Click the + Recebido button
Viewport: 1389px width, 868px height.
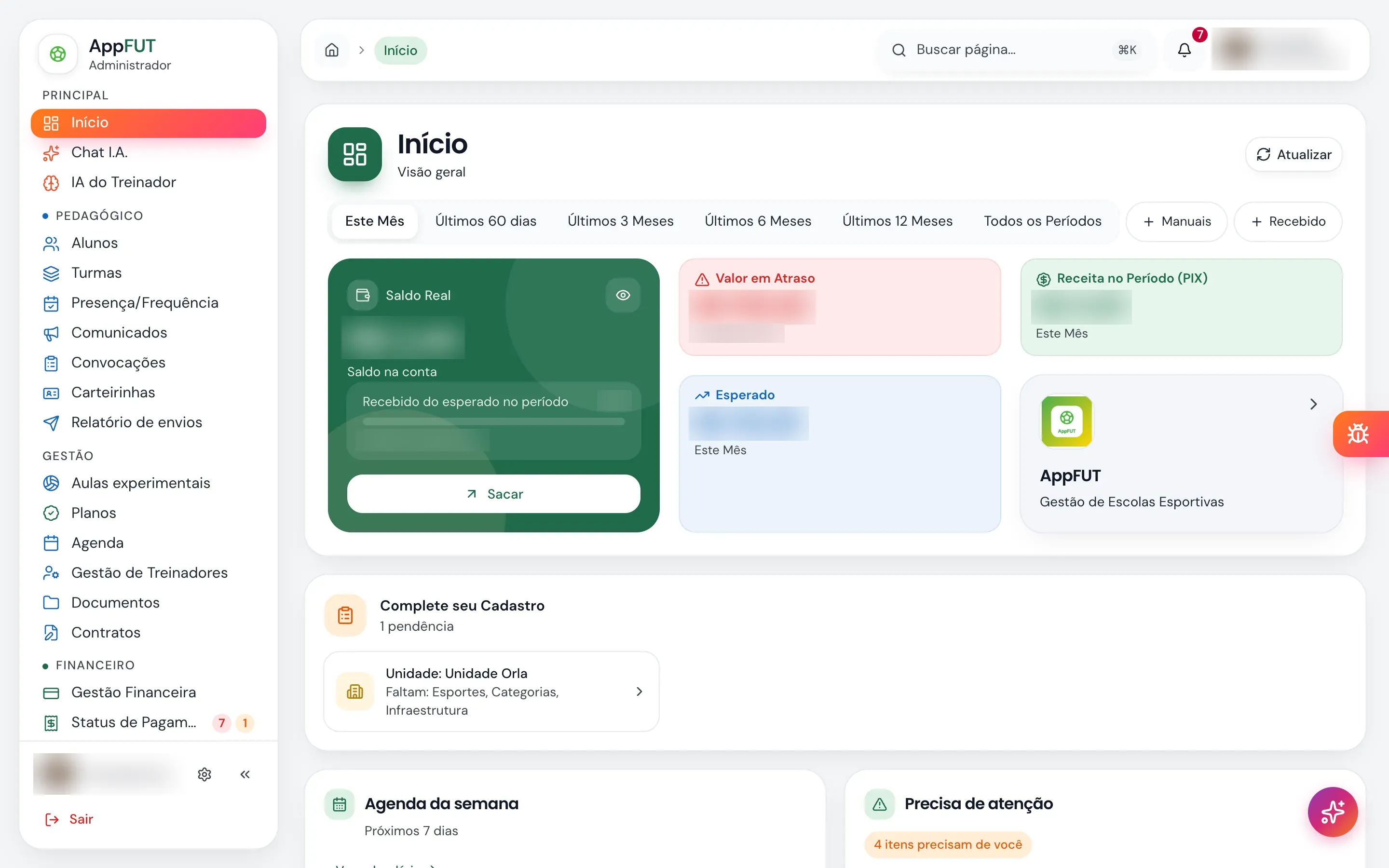click(1288, 222)
